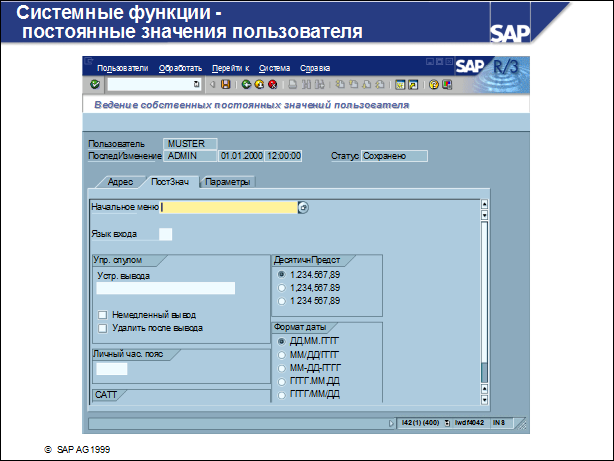Click the green Back arrow icon
Viewport: 614px width, 461px height.
click(x=246, y=85)
